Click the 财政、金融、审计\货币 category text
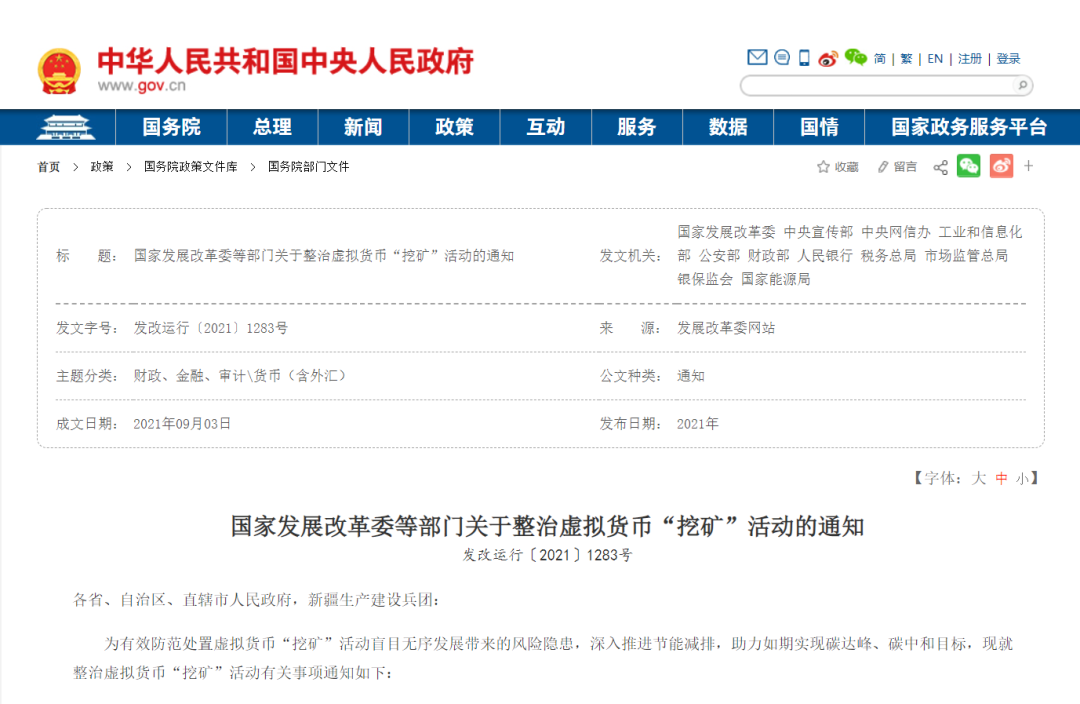The height and width of the screenshot is (704, 1080). [x=240, y=375]
